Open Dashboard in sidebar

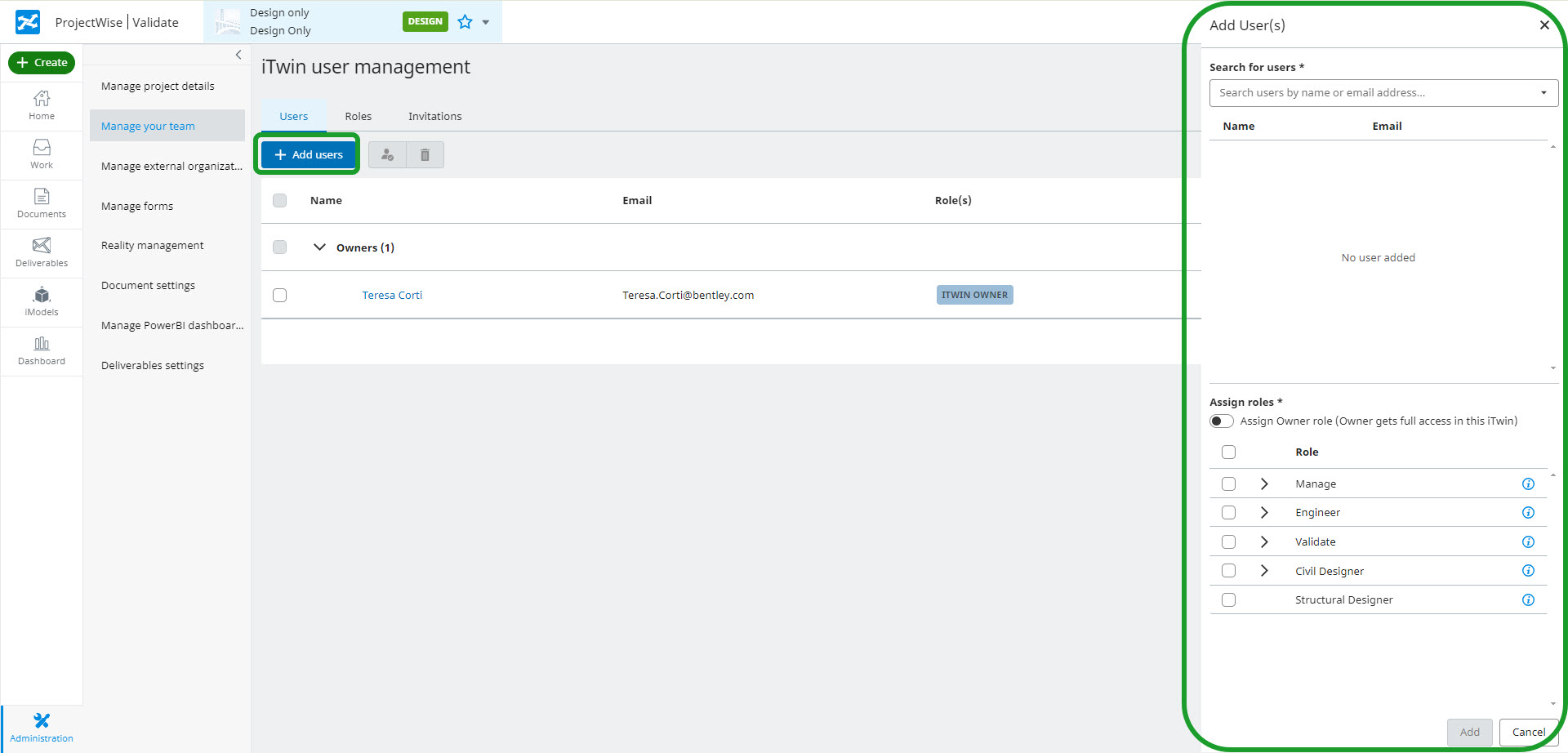click(42, 350)
